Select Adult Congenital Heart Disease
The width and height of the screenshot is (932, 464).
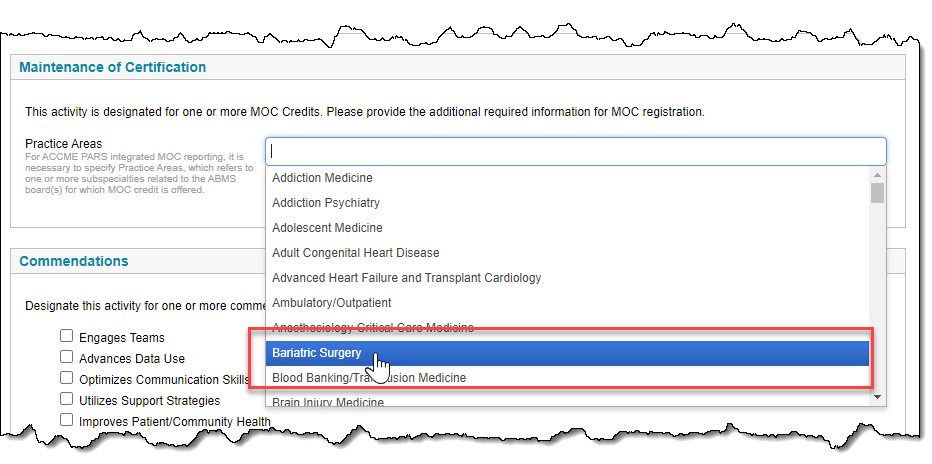pos(567,252)
